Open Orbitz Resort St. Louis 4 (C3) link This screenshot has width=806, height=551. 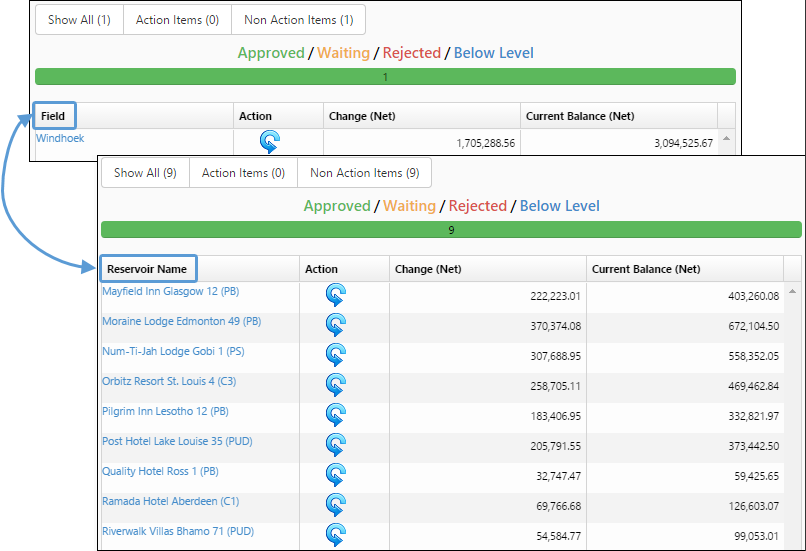pos(169,381)
